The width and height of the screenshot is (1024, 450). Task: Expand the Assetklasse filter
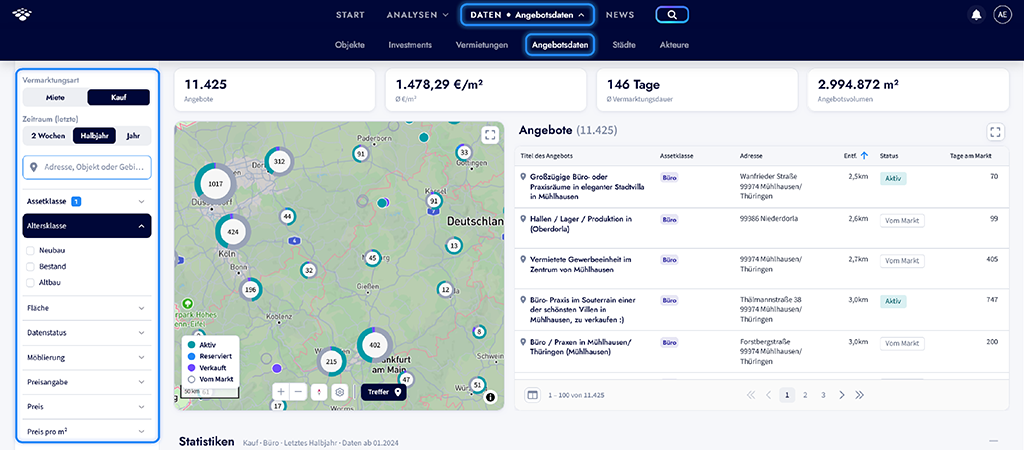point(87,202)
